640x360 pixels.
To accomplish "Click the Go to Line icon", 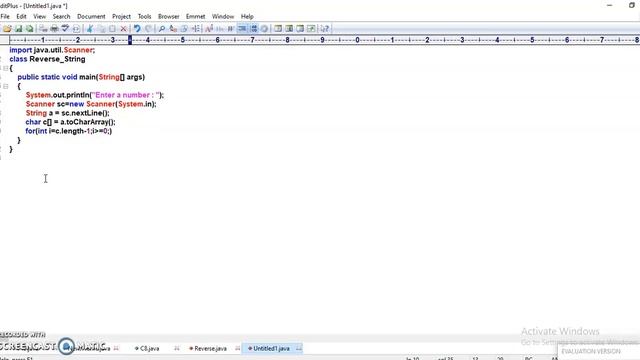I will (x=196, y=29).
